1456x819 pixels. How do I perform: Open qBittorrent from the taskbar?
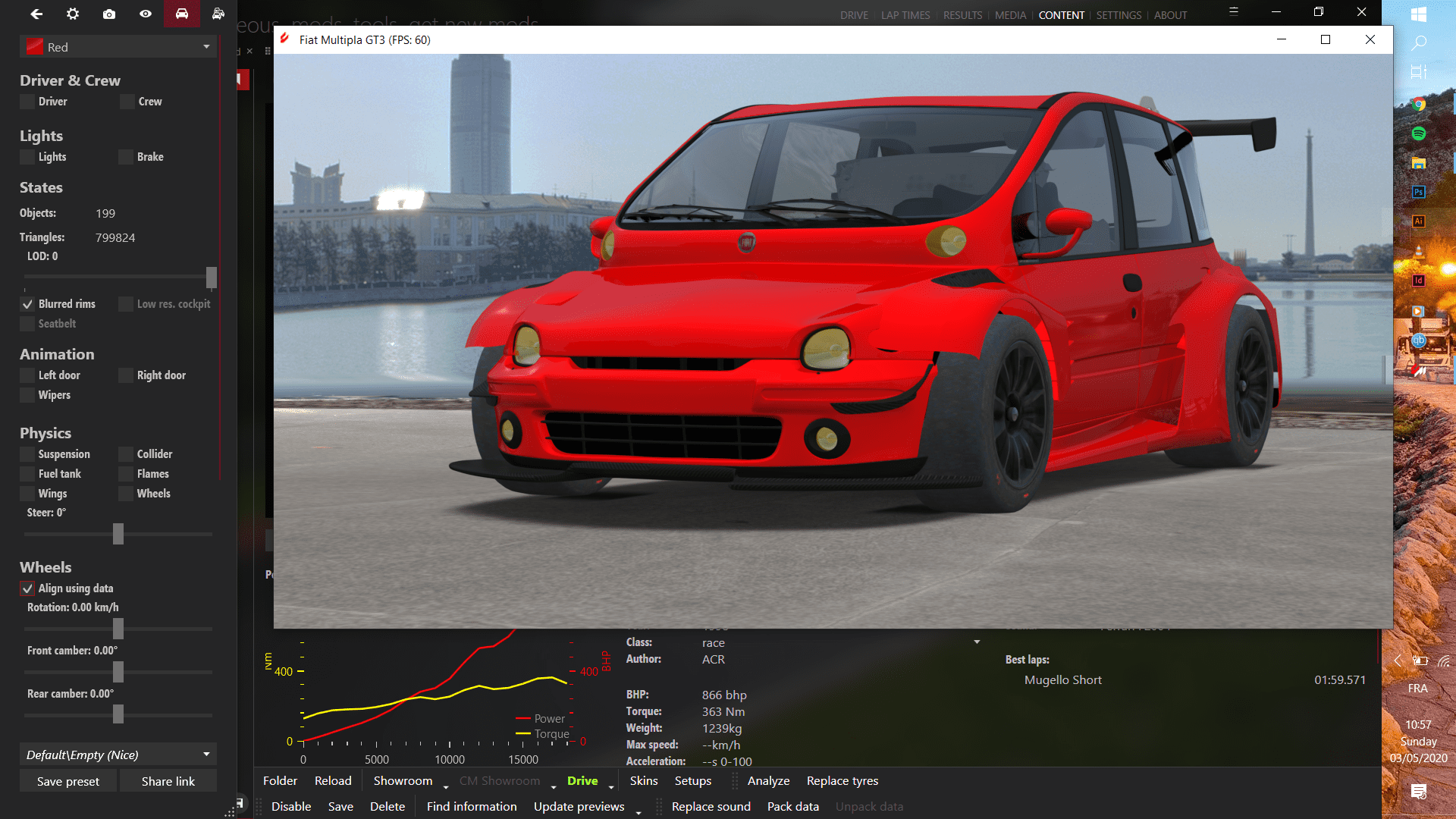pos(1419,340)
